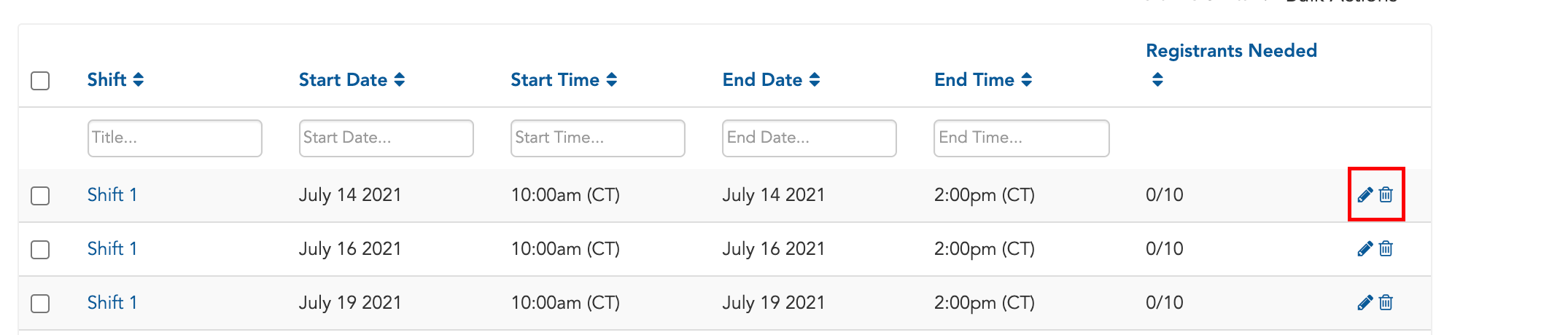
Task: Open Shift 1 link on July 19 row
Action: 112,302
